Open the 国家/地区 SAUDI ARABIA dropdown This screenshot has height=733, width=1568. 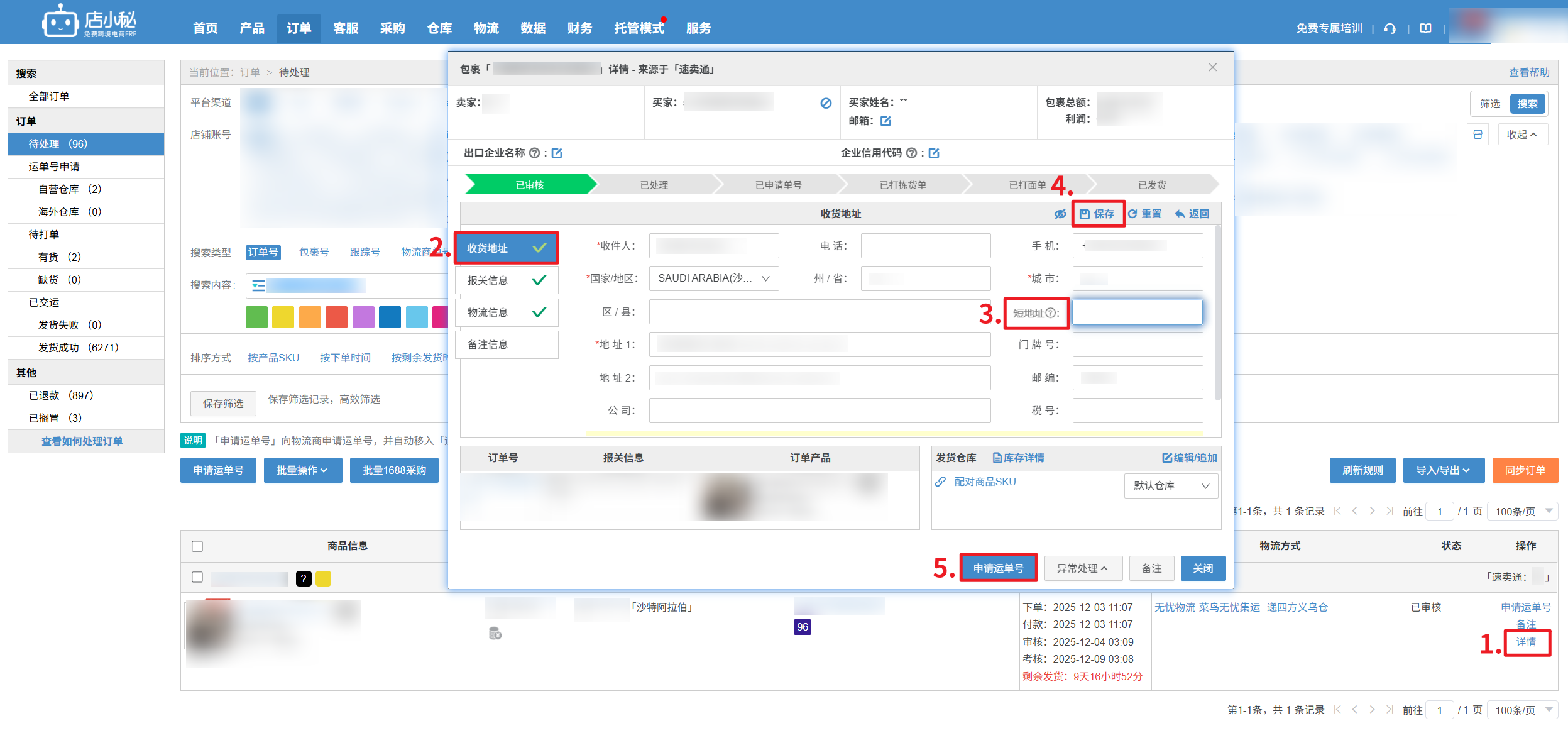coord(713,278)
